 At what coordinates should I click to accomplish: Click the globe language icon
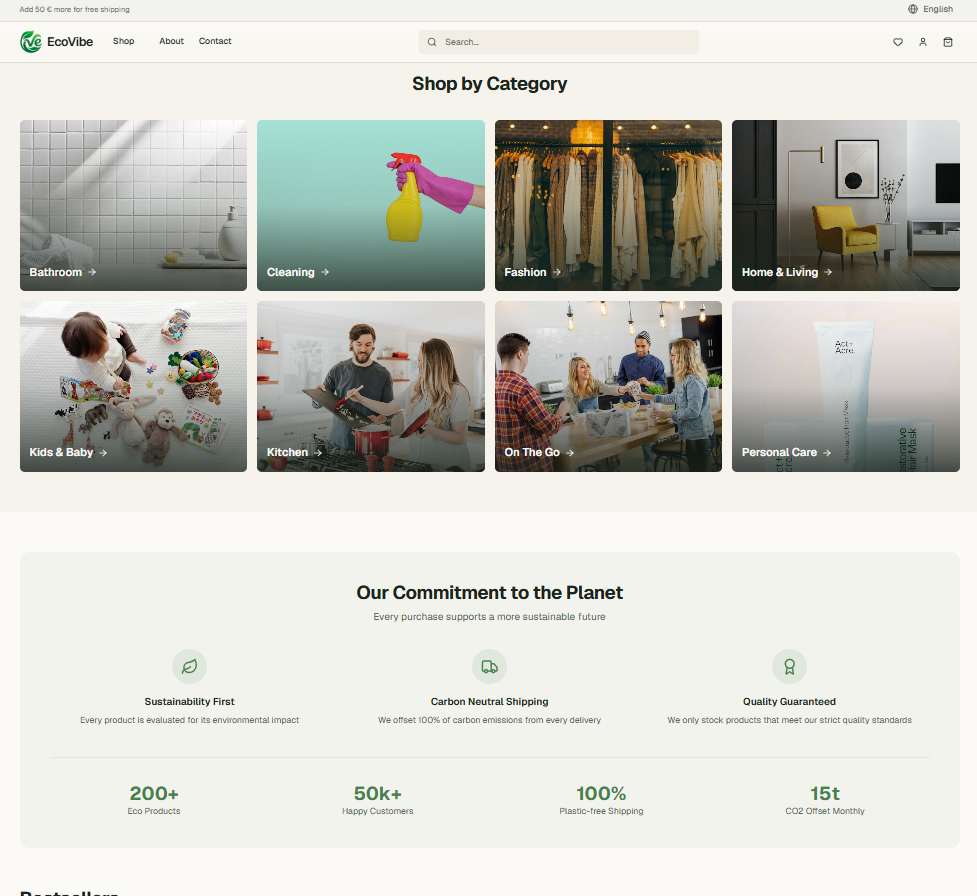coord(913,9)
